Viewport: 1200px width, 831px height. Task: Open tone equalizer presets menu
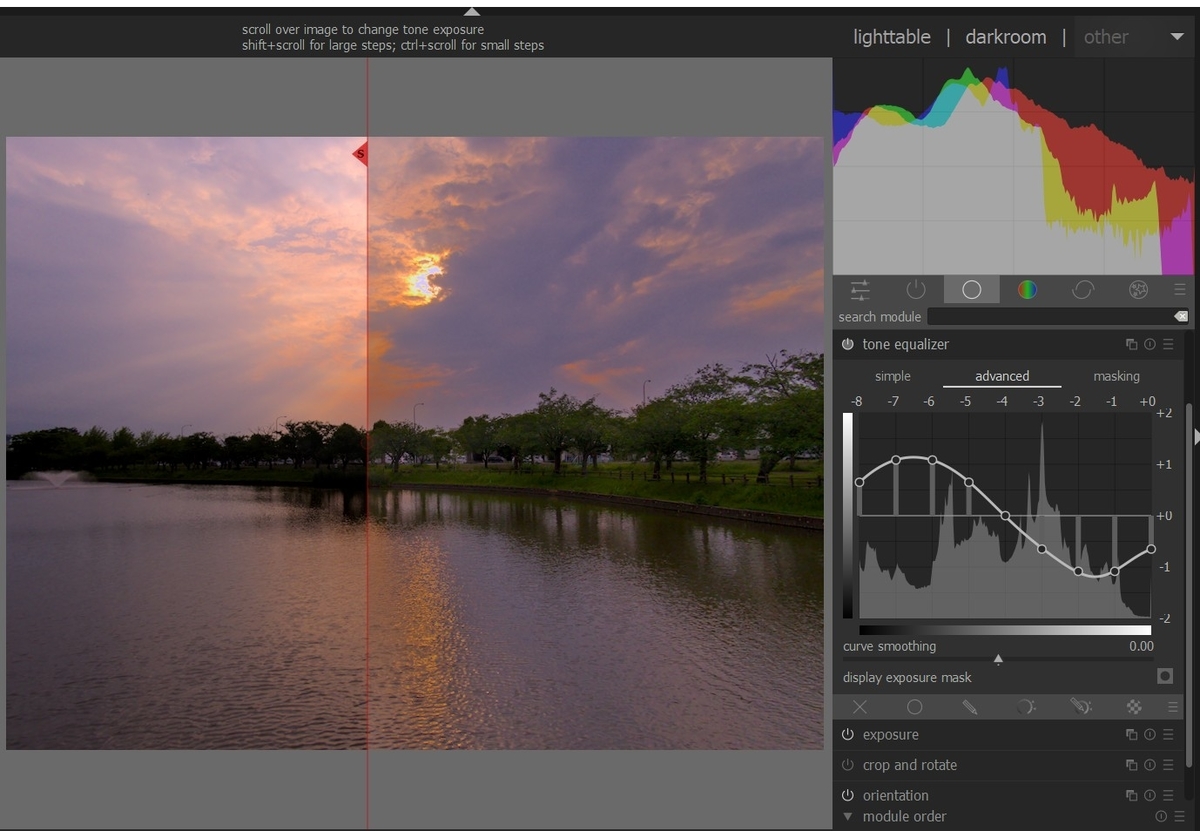(1168, 344)
